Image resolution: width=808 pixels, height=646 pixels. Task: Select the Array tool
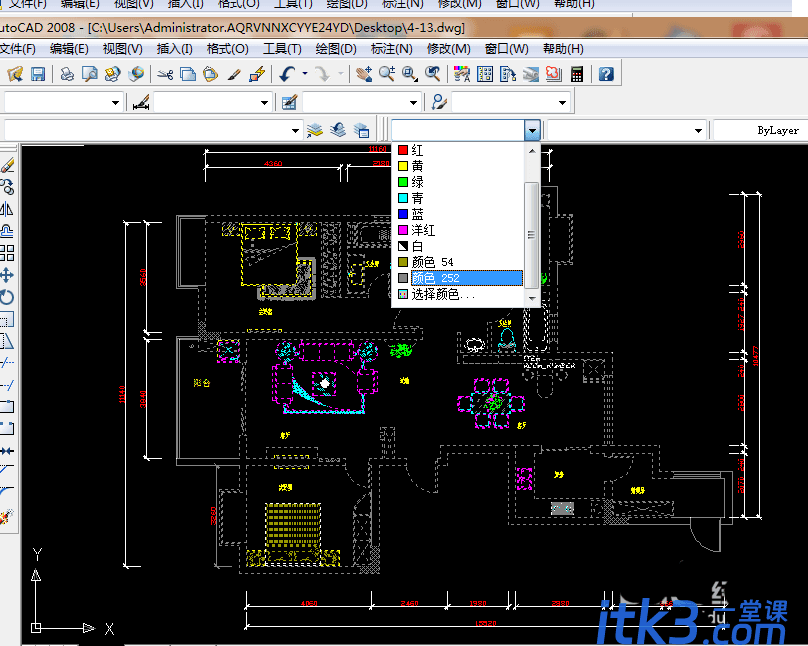point(7,253)
